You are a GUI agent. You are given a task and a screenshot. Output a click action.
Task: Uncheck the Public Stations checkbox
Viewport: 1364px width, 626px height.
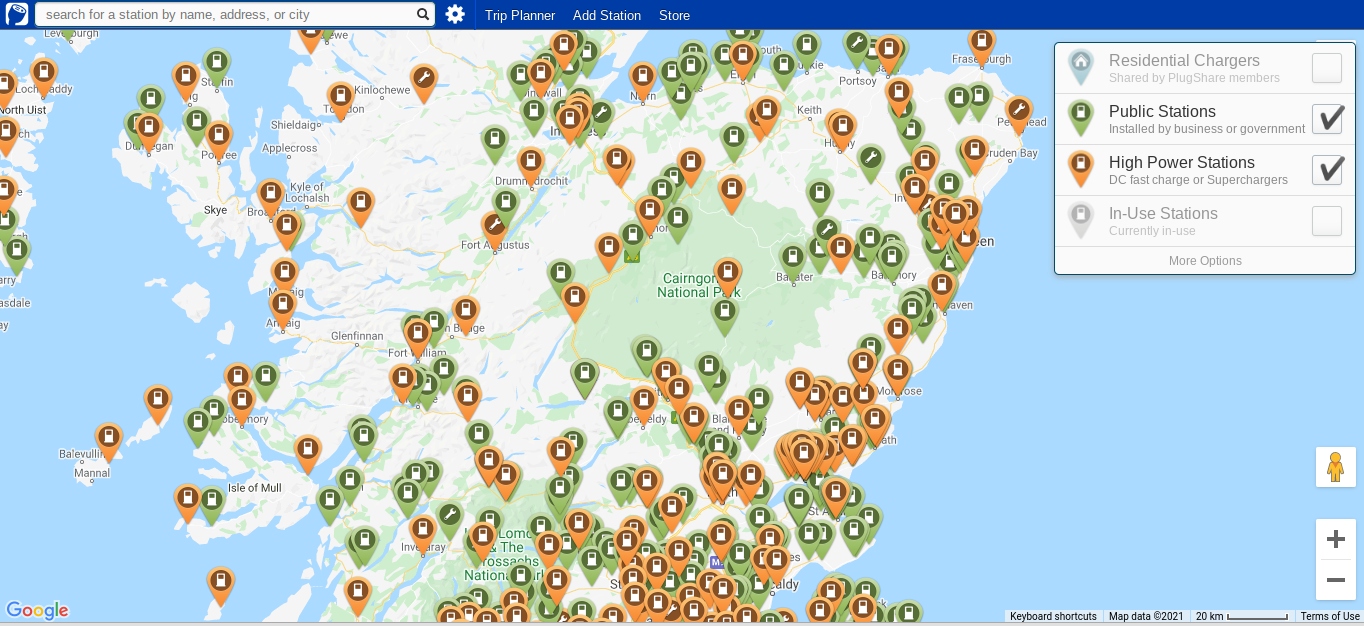pyautogui.click(x=1327, y=119)
